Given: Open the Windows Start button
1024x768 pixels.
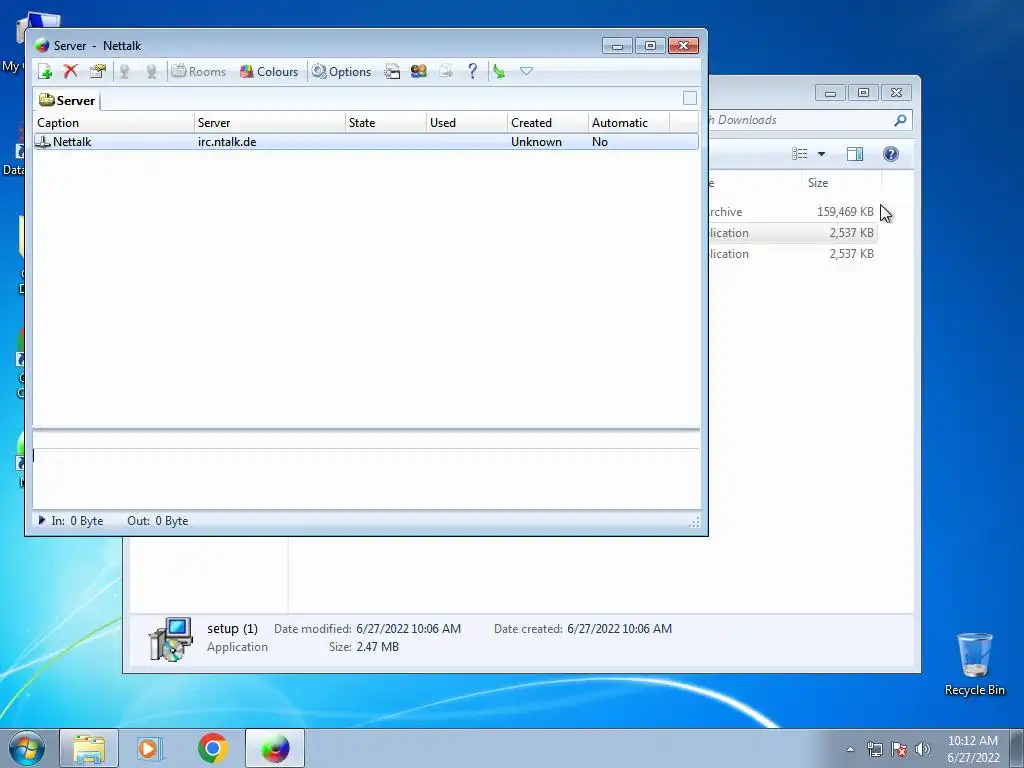Looking at the screenshot, I should (26, 748).
